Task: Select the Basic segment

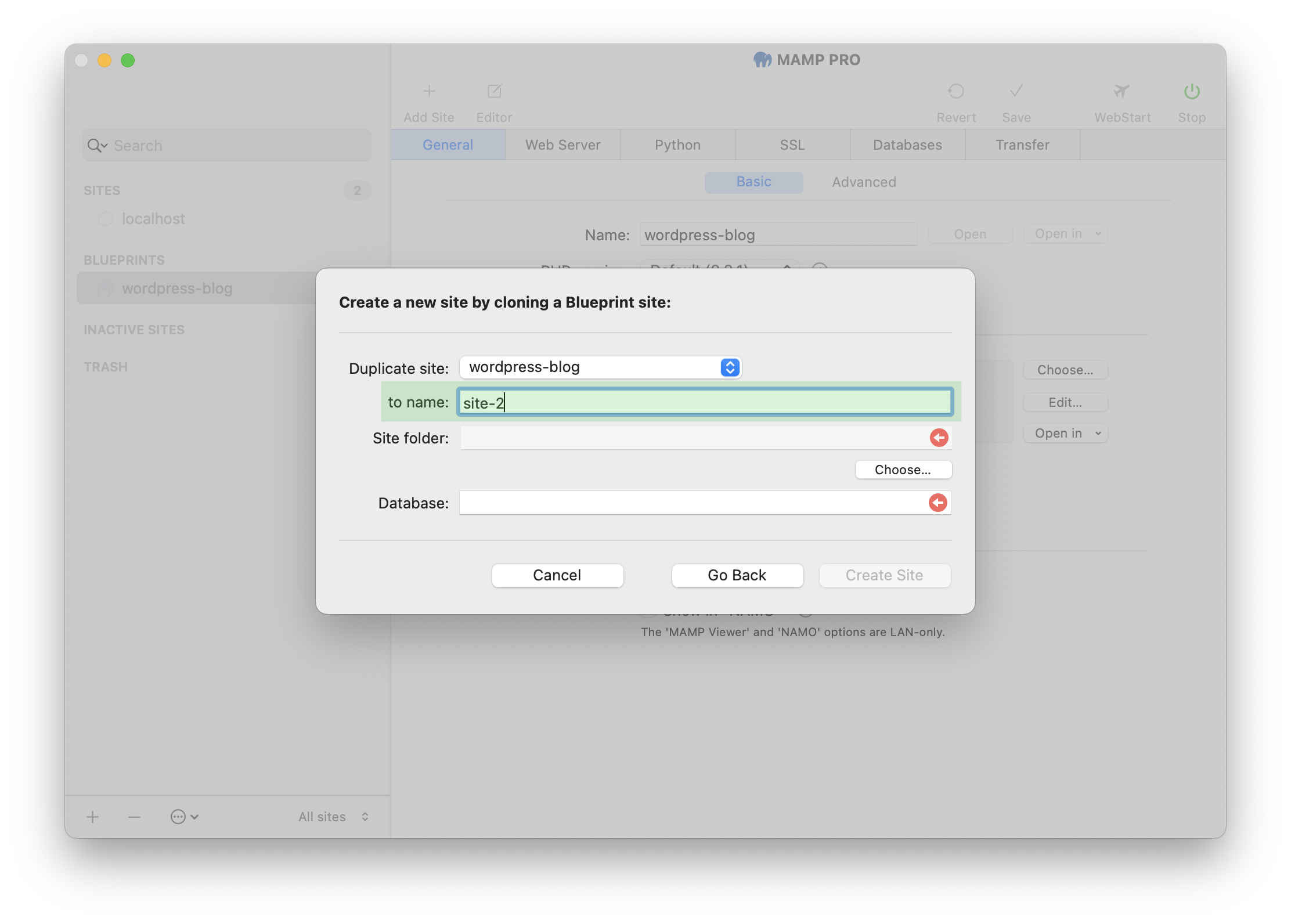Action: point(754,182)
